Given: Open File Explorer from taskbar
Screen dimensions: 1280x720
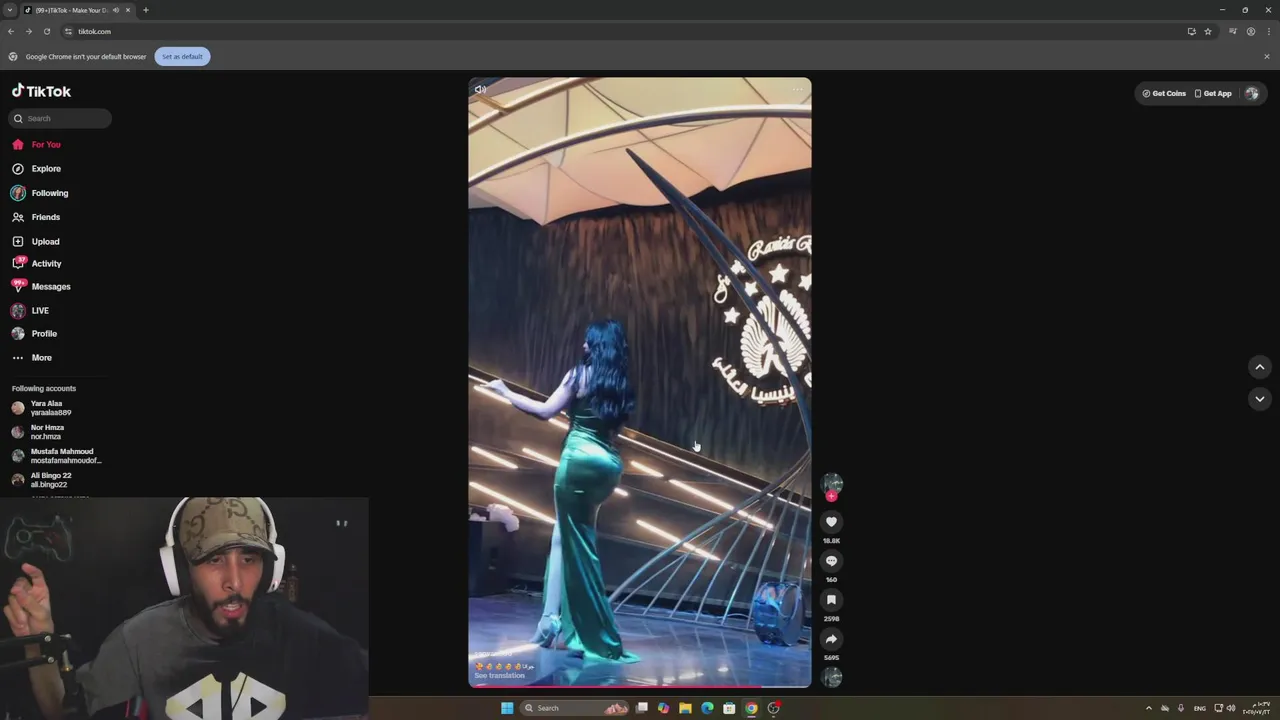Looking at the screenshot, I should (685, 708).
